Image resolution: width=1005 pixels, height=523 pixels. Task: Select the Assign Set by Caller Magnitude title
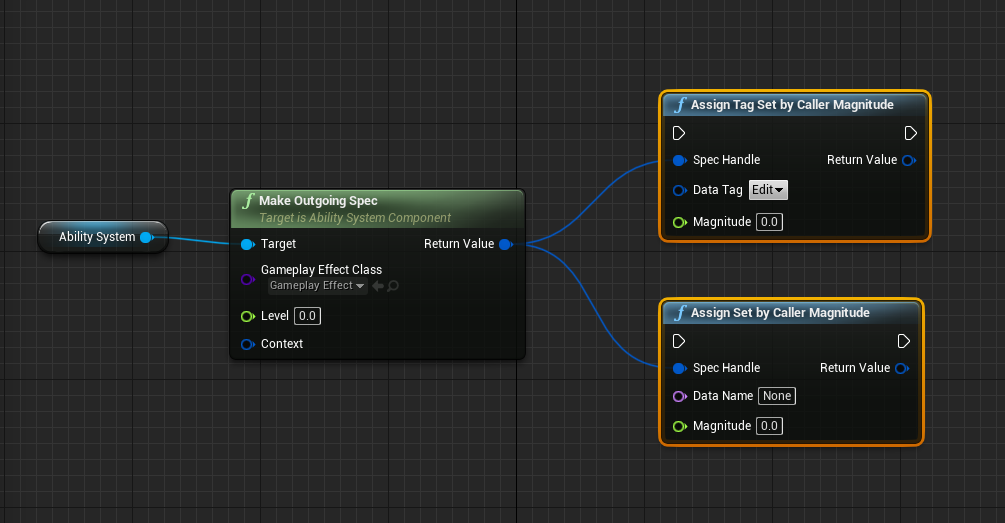tap(780, 313)
